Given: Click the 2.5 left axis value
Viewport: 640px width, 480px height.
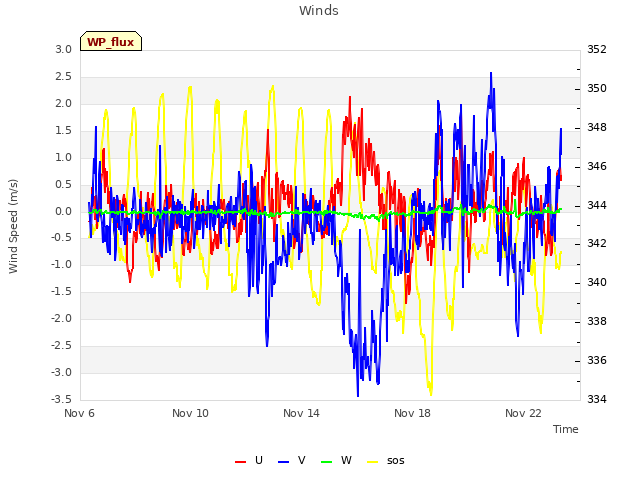Looking at the screenshot, I should [x=64, y=76].
